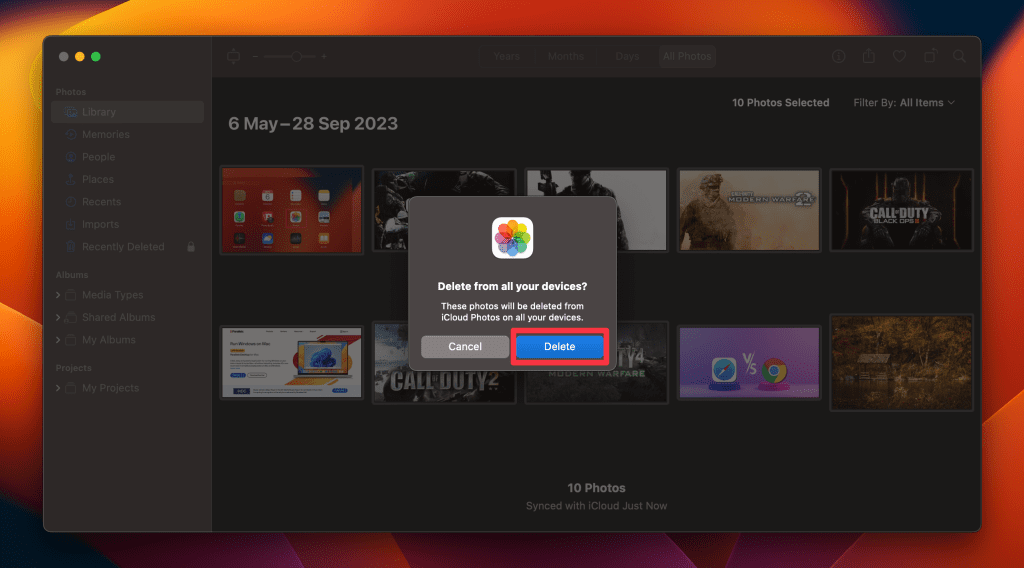
Task: Select the macOS Launchpad screenshot thumbnail
Action: [x=291, y=210]
